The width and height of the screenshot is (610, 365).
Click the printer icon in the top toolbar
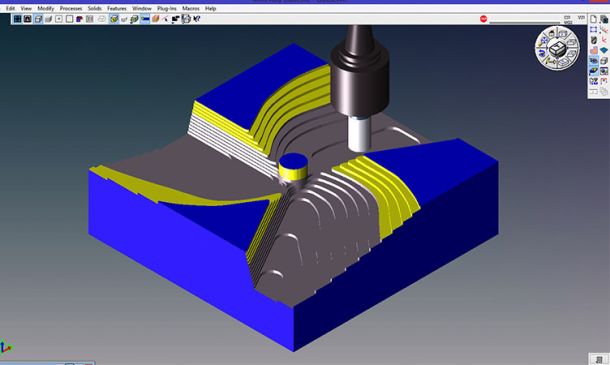pyautogui.click(x=186, y=18)
